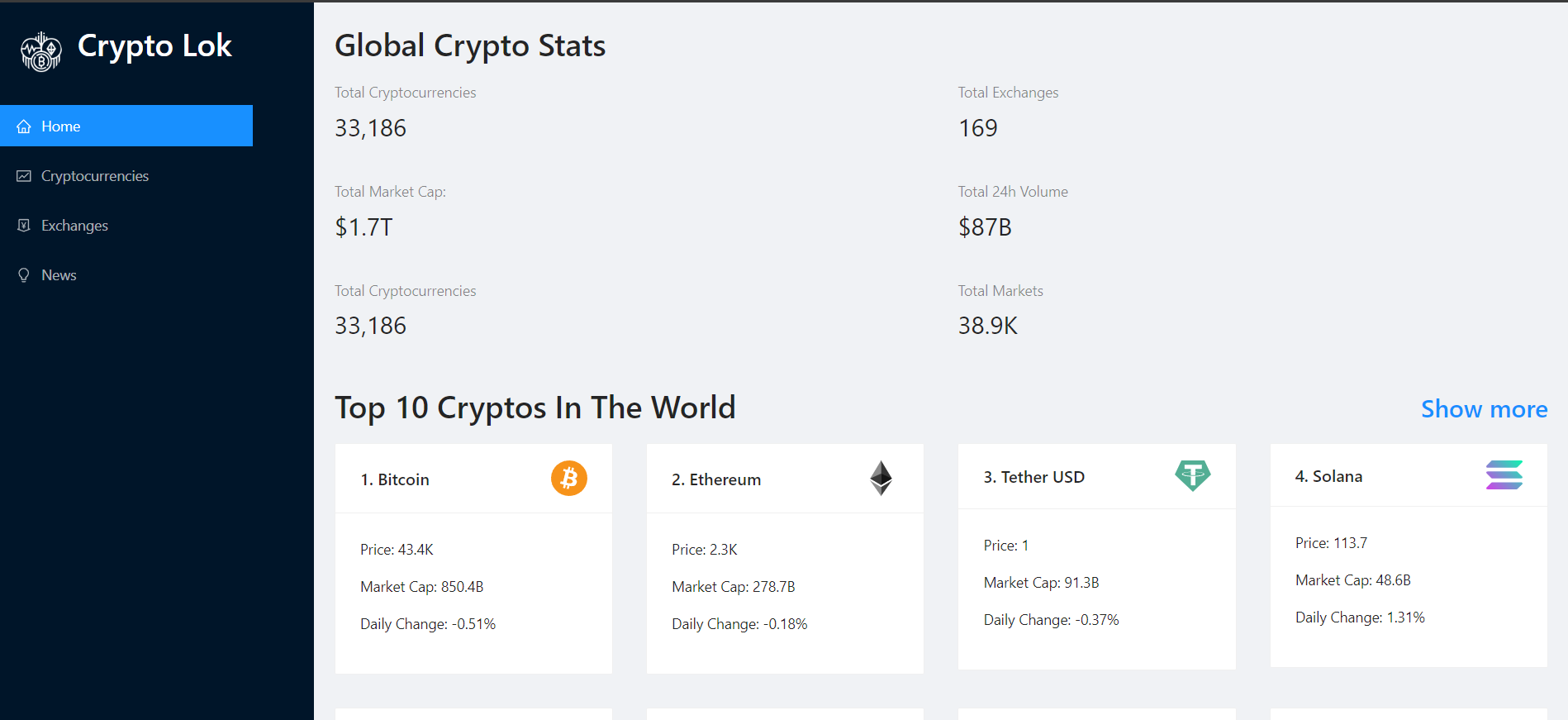
Task: Click the Total Market Cap value $1.7T
Action: (363, 227)
